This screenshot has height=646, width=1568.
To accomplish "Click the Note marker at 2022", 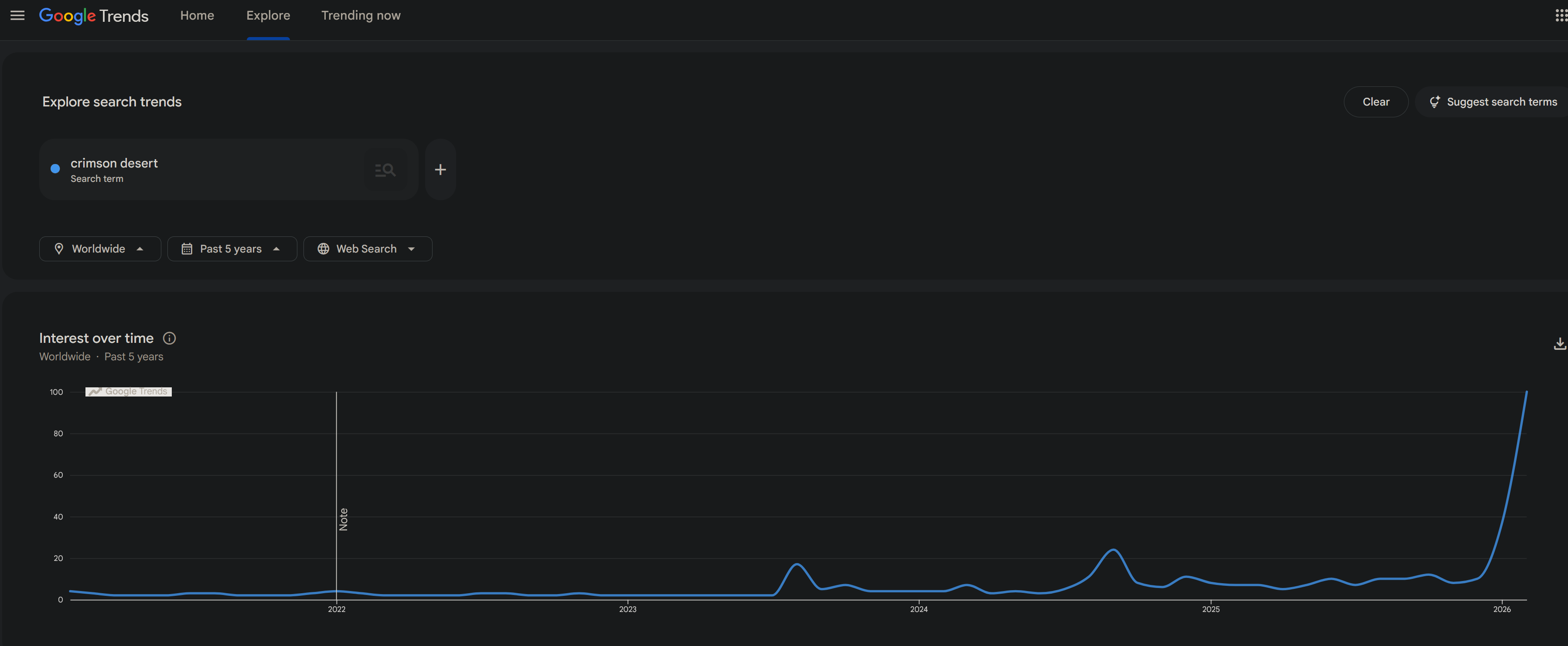I will (x=343, y=520).
